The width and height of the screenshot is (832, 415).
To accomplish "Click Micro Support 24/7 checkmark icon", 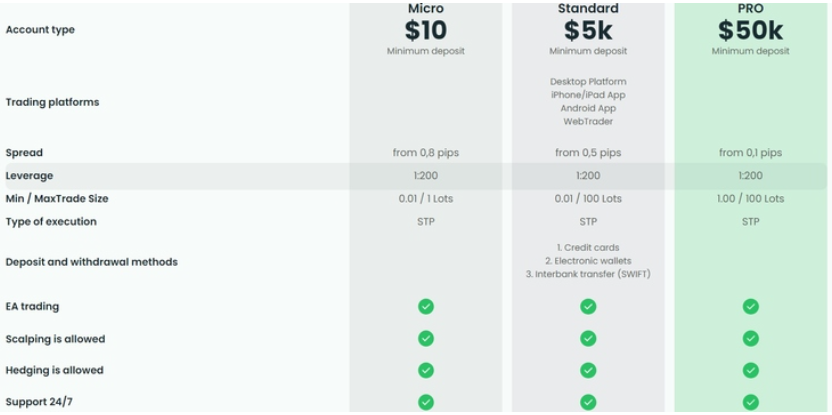I will point(426,402).
